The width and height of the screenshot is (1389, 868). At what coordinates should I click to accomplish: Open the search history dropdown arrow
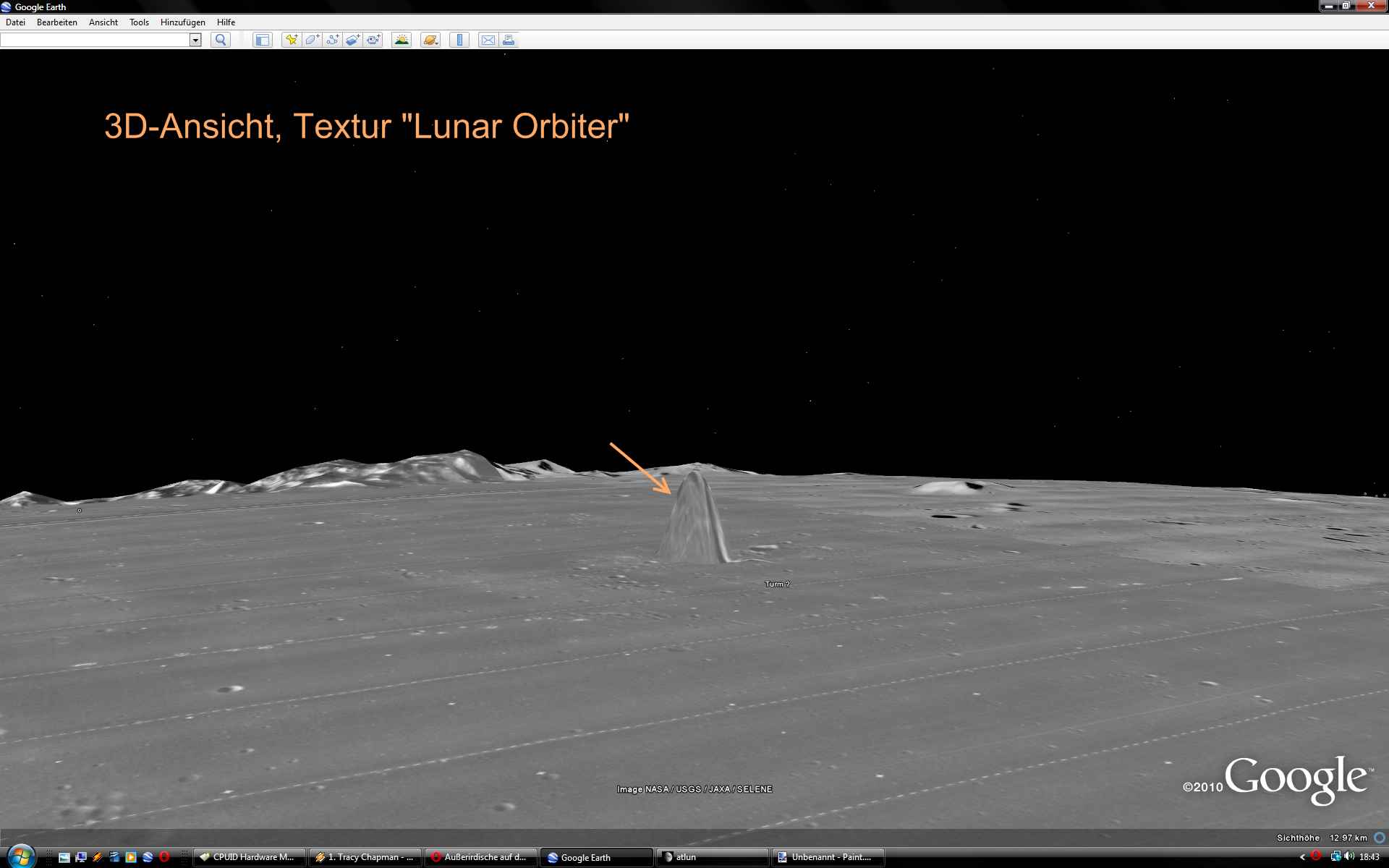coord(195,40)
